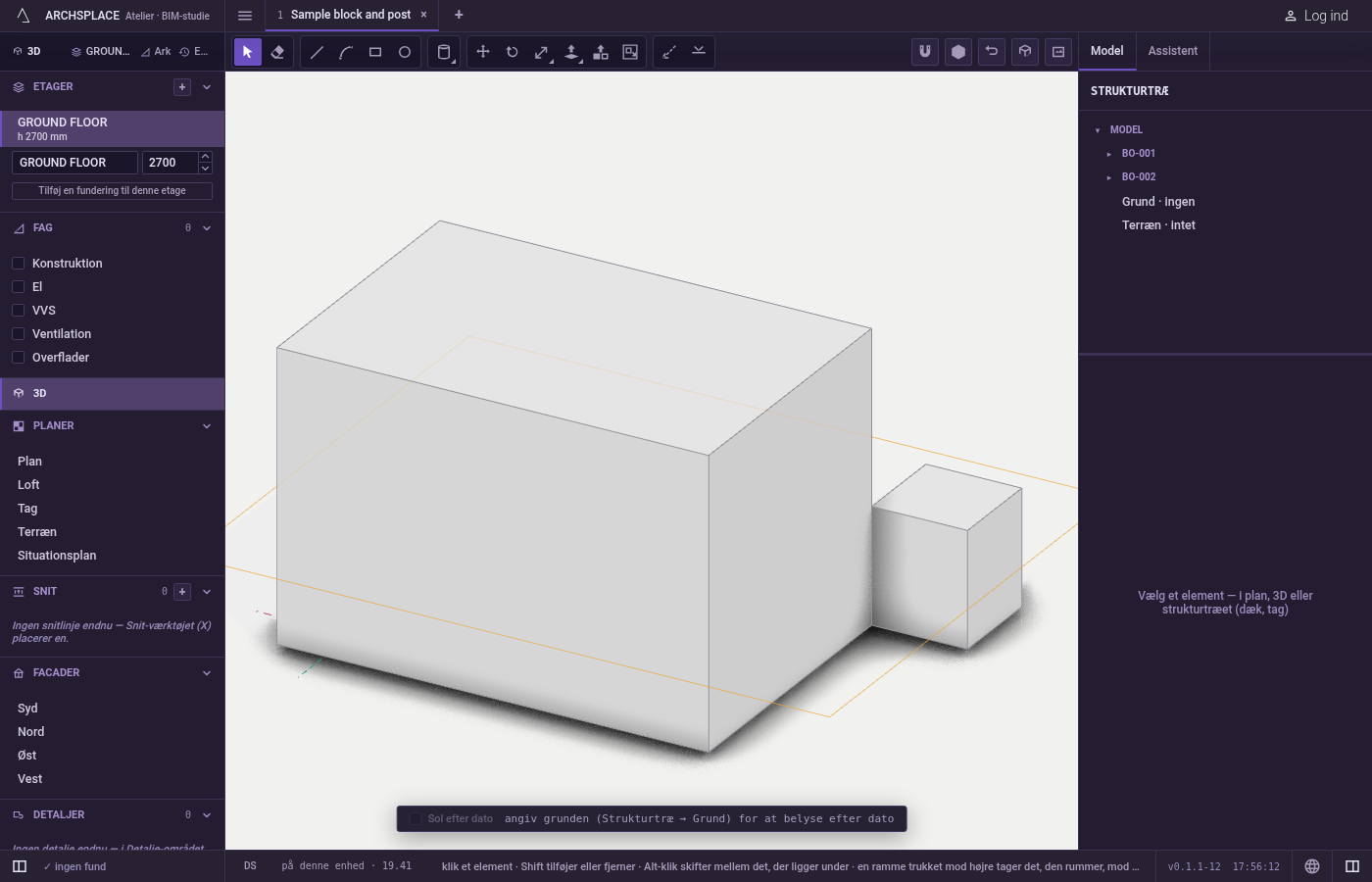Image resolution: width=1372 pixels, height=882 pixels.
Task: Choose the cylinder shape tool
Action: (444, 52)
